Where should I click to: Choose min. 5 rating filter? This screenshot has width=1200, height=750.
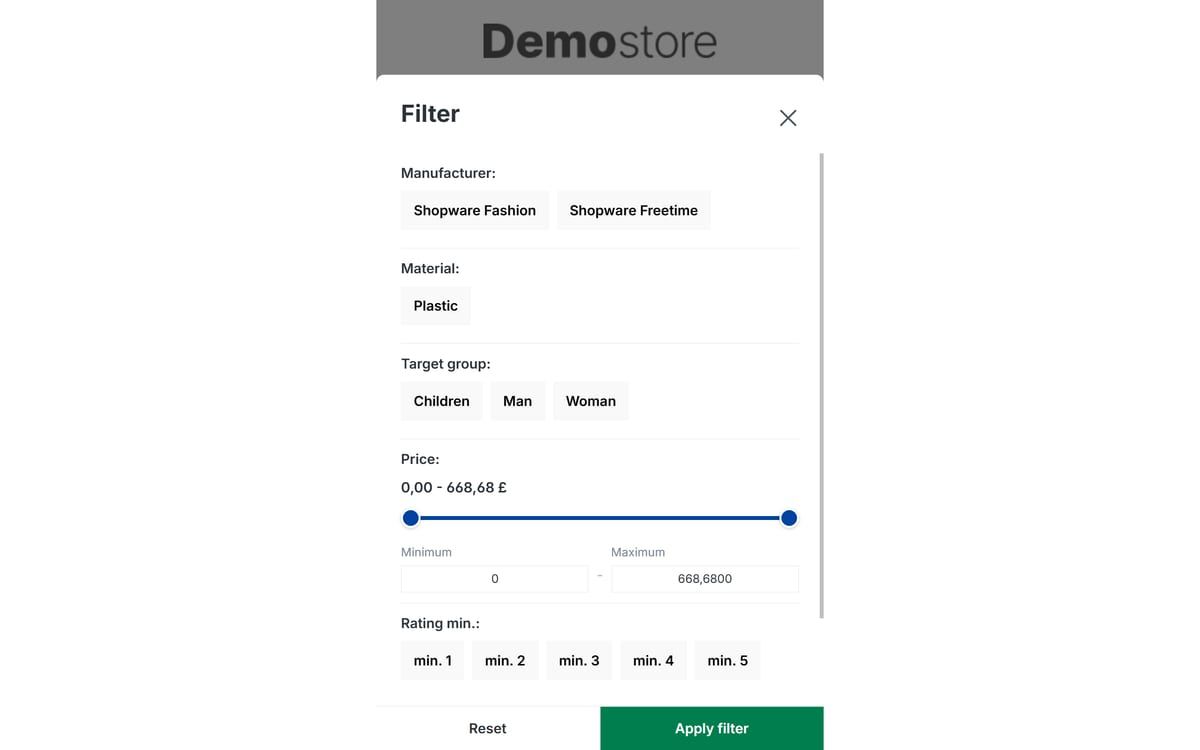tap(728, 661)
